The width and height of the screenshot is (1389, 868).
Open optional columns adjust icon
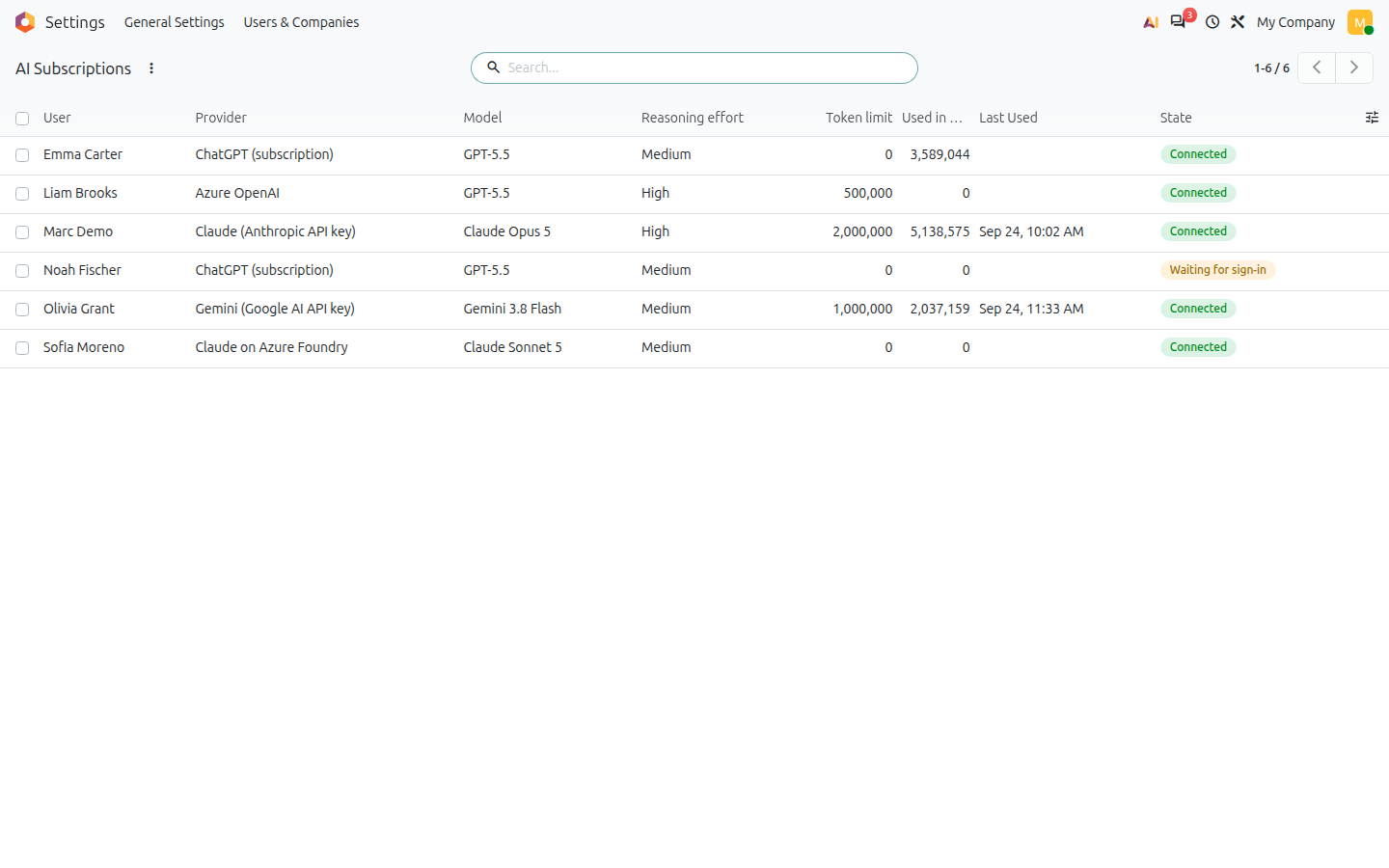click(x=1372, y=118)
